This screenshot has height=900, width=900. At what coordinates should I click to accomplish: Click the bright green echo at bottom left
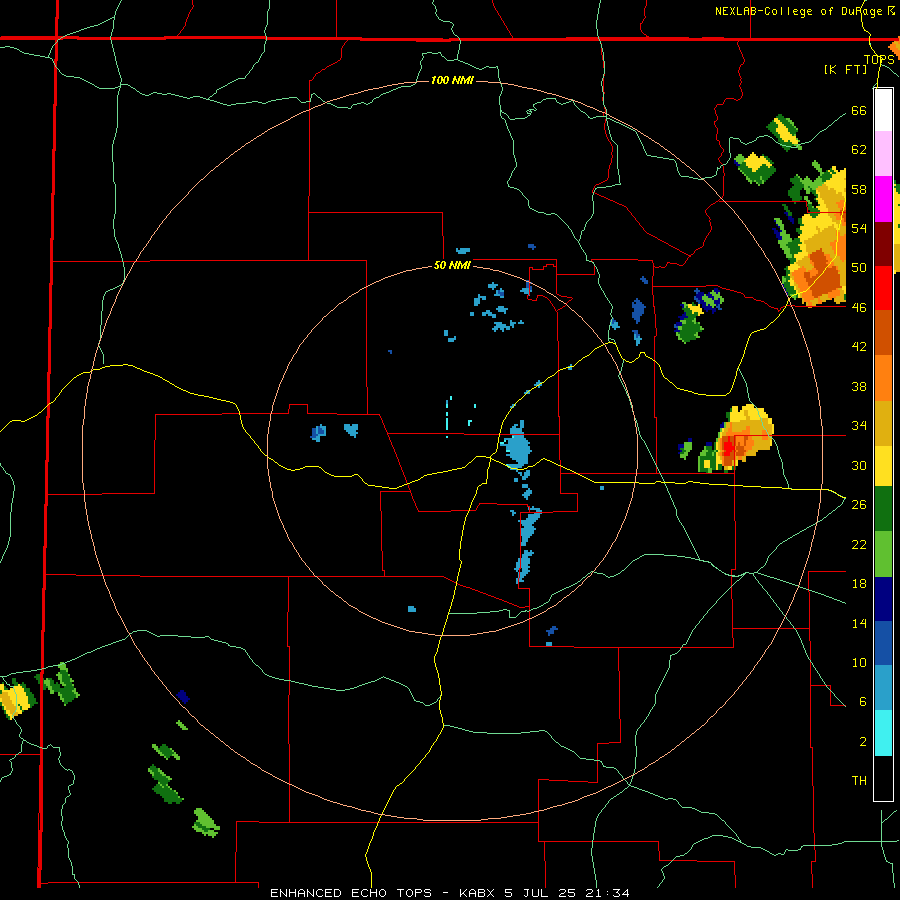tap(207, 822)
